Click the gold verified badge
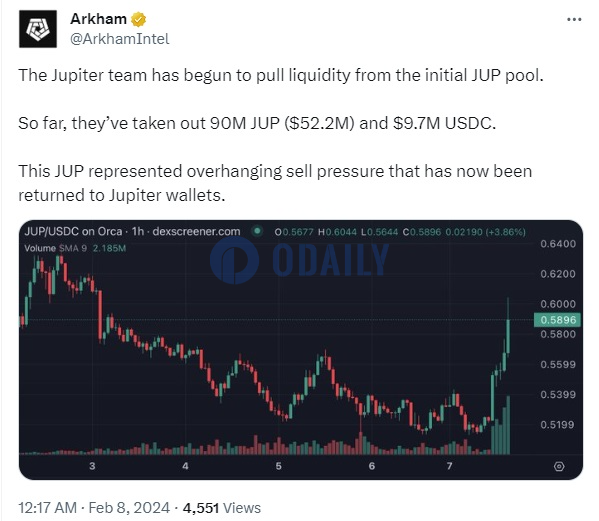Image resolution: width=599 pixels, height=521 pixels. point(138,19)
